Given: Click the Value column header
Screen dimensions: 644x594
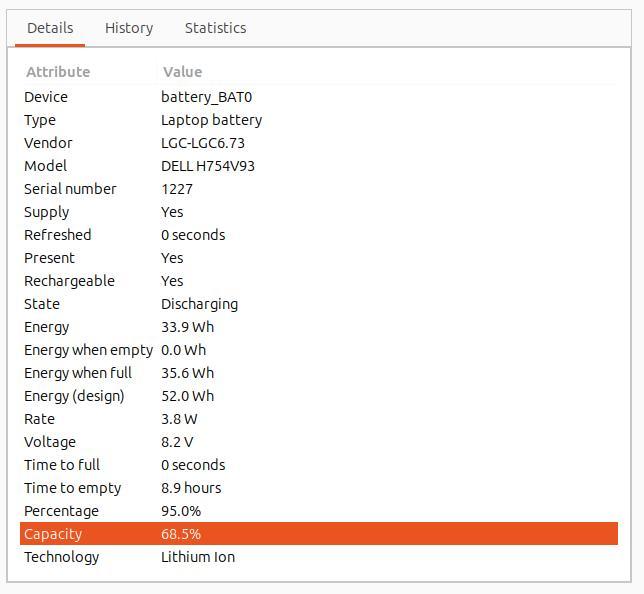Looking at the screenshot, I should point(182,72).
